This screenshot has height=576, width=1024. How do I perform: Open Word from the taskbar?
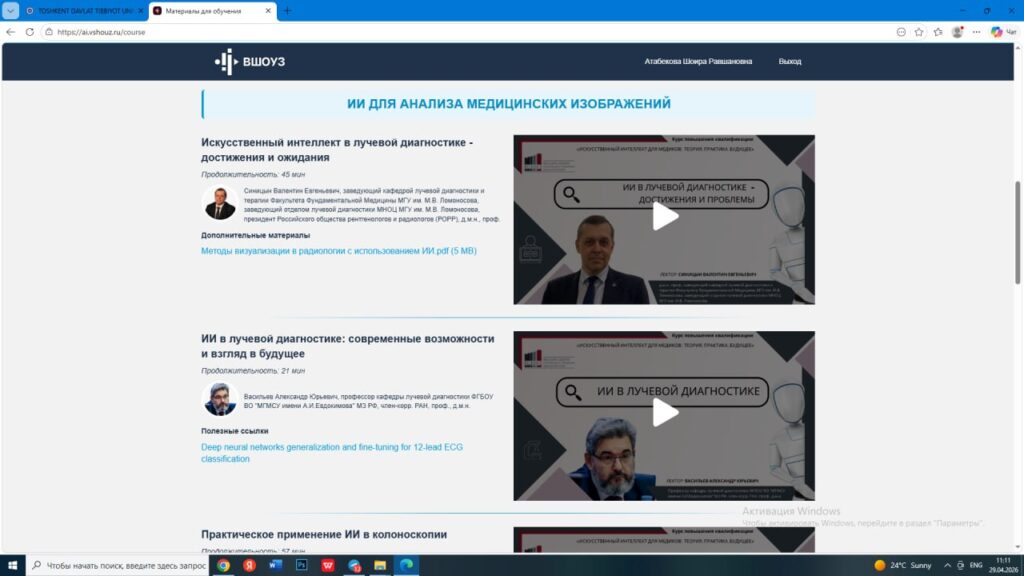click(276, 565)
